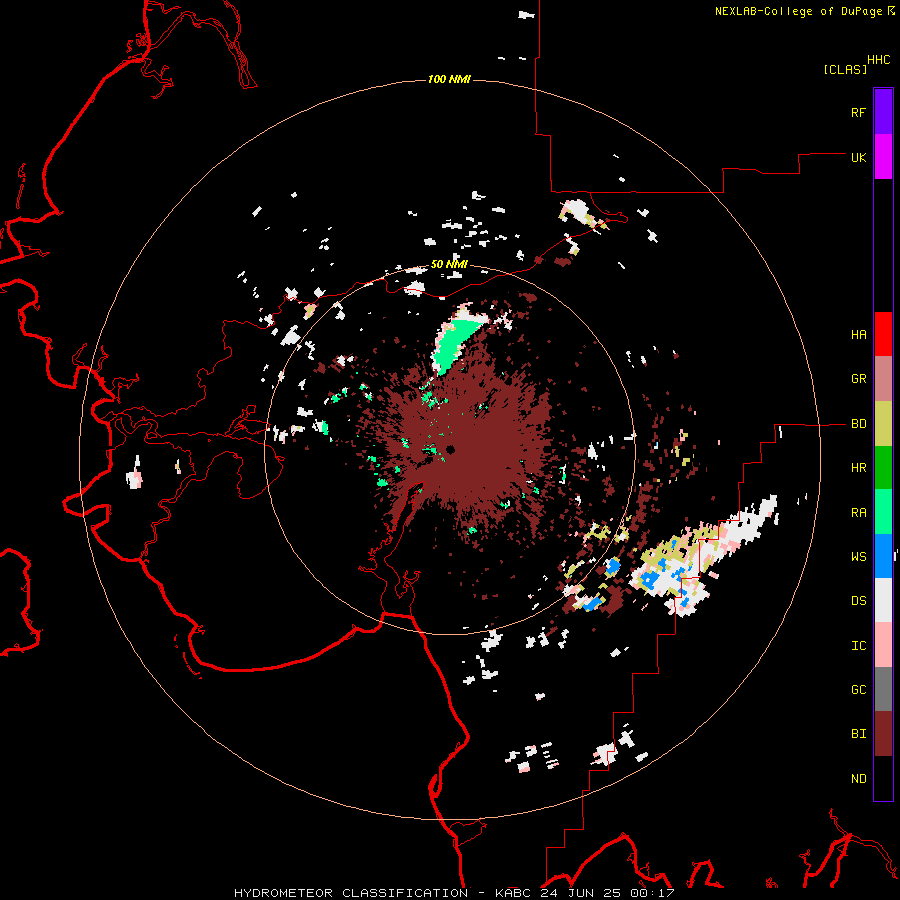Screen dimensions: 900x900
Task: Click the 'GR' legend label
Action: pyautogui.click(x=858, y=379)
